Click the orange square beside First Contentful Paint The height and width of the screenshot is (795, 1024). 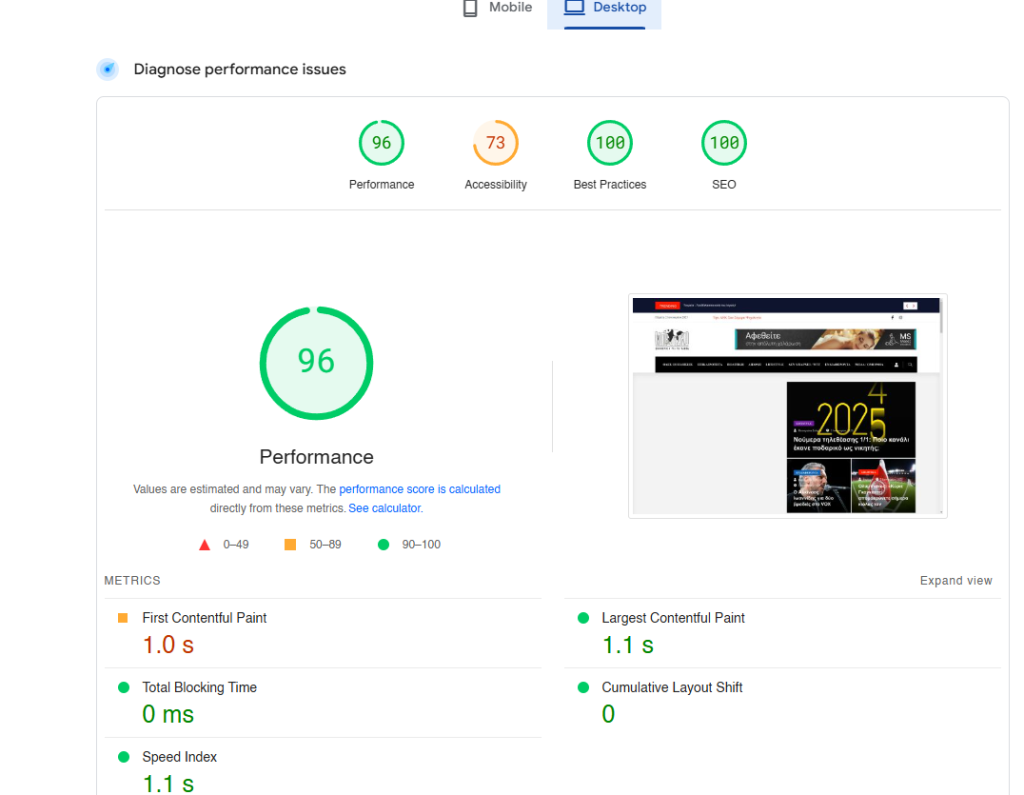click(123, 618)
